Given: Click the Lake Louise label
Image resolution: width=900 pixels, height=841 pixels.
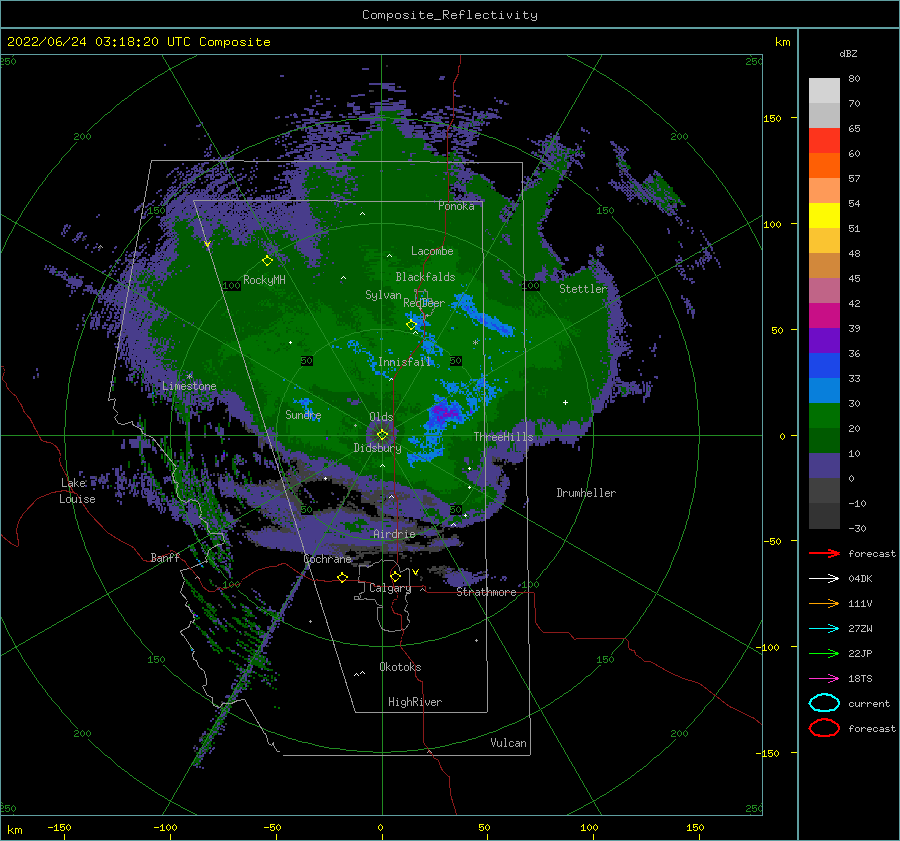Looking at the screenshot, I should click(x=78, y=491).
